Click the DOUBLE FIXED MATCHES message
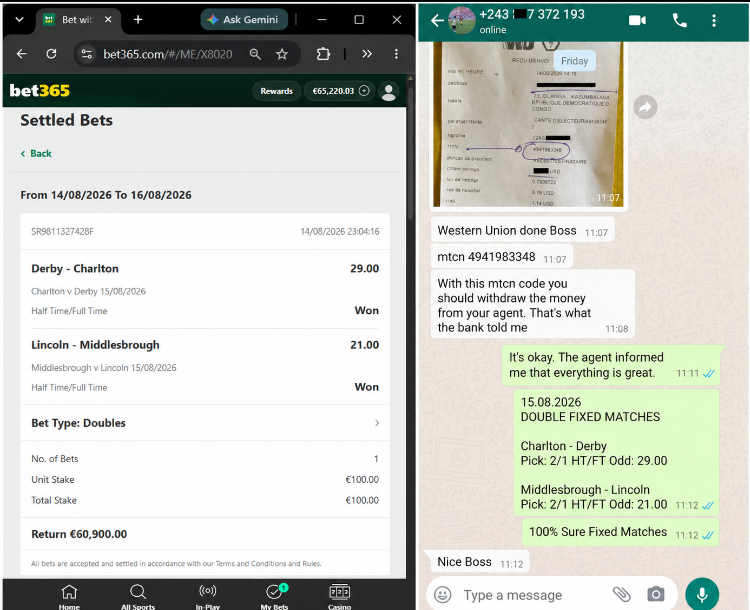 click(x=617, y=453)
